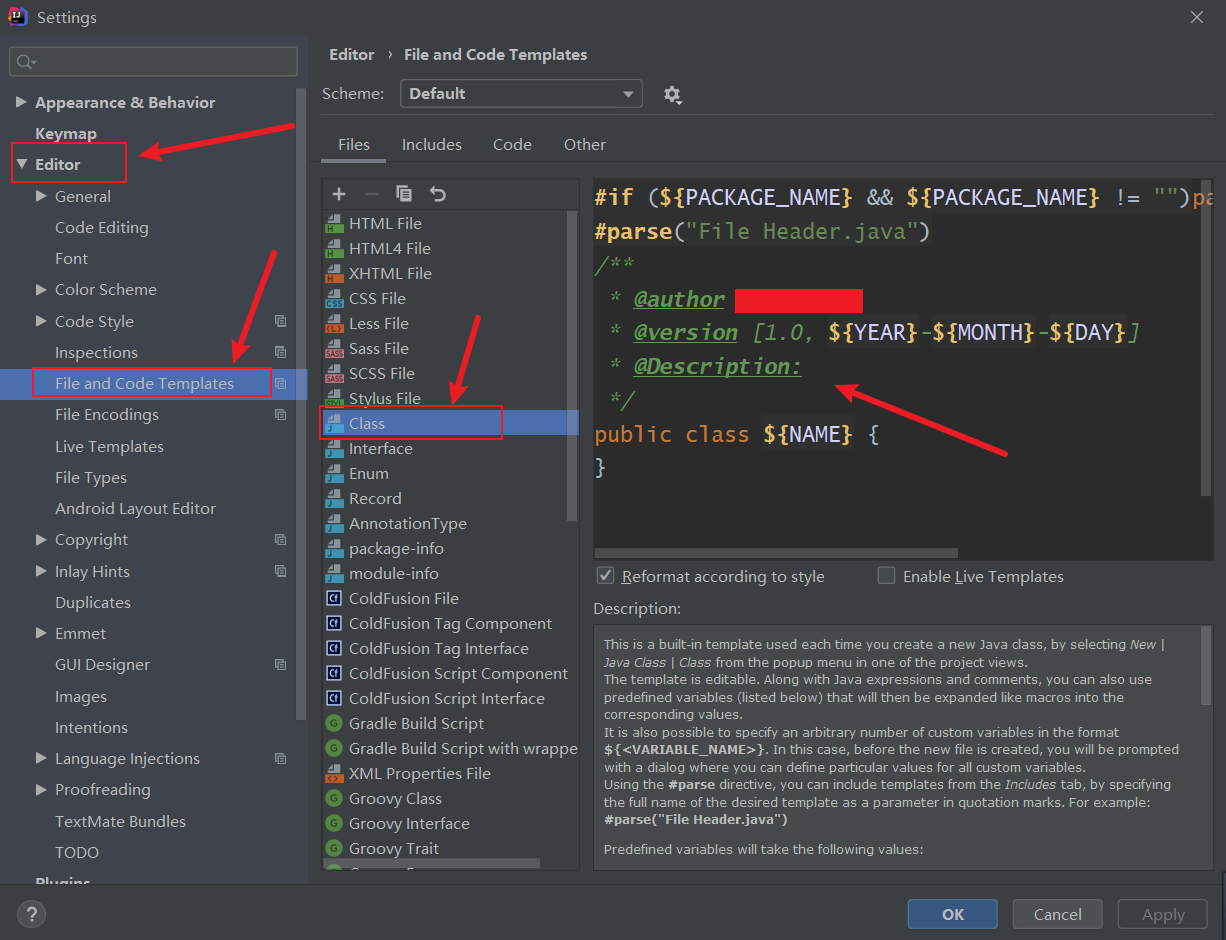Select the Enum template icon

pos(335,474)
